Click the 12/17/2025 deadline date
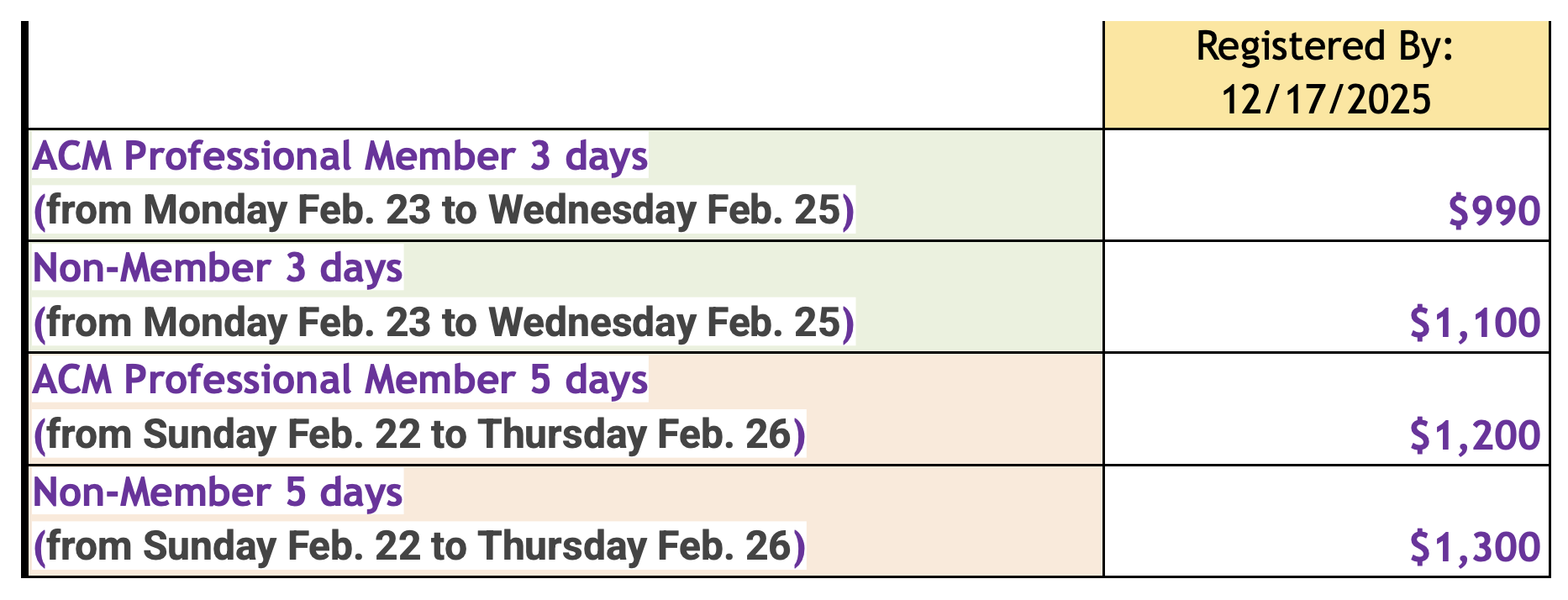Image resolution: width=1568 pixels, height=600 pixels. [1325, 99]
